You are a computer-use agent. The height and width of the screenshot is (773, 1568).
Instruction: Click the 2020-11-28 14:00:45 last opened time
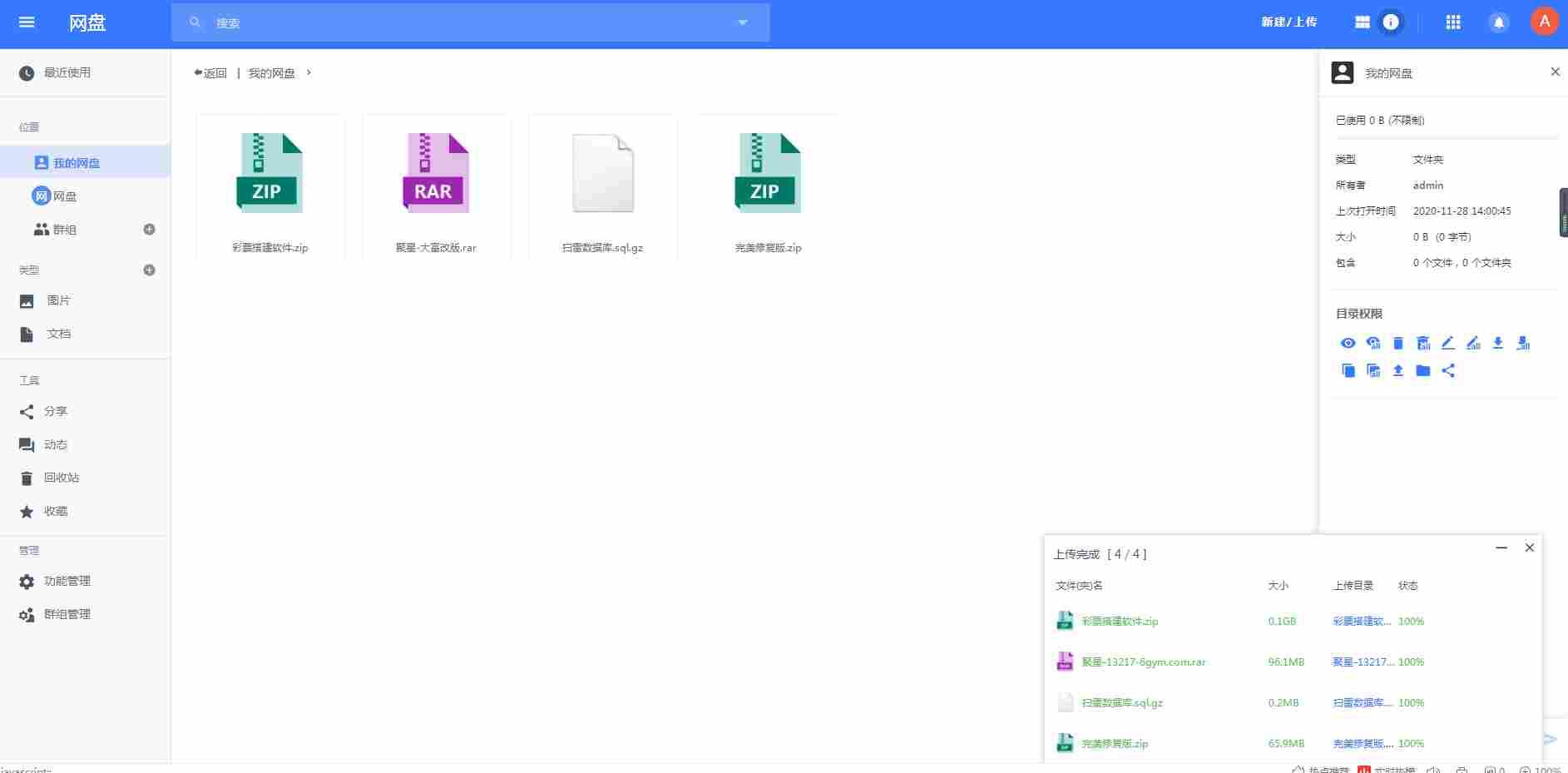1462,211
